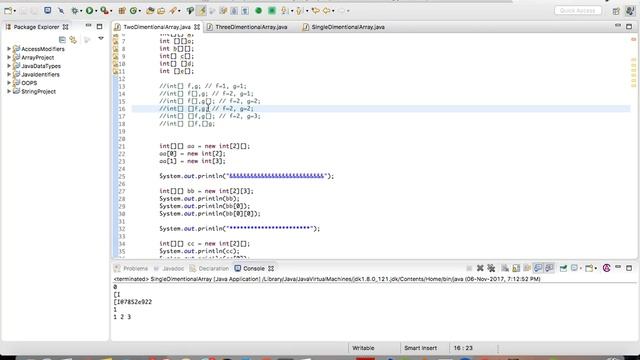Open the Run configurations dropdown arrow
This screenshot has height=360, width=640.
pos(96,11)
